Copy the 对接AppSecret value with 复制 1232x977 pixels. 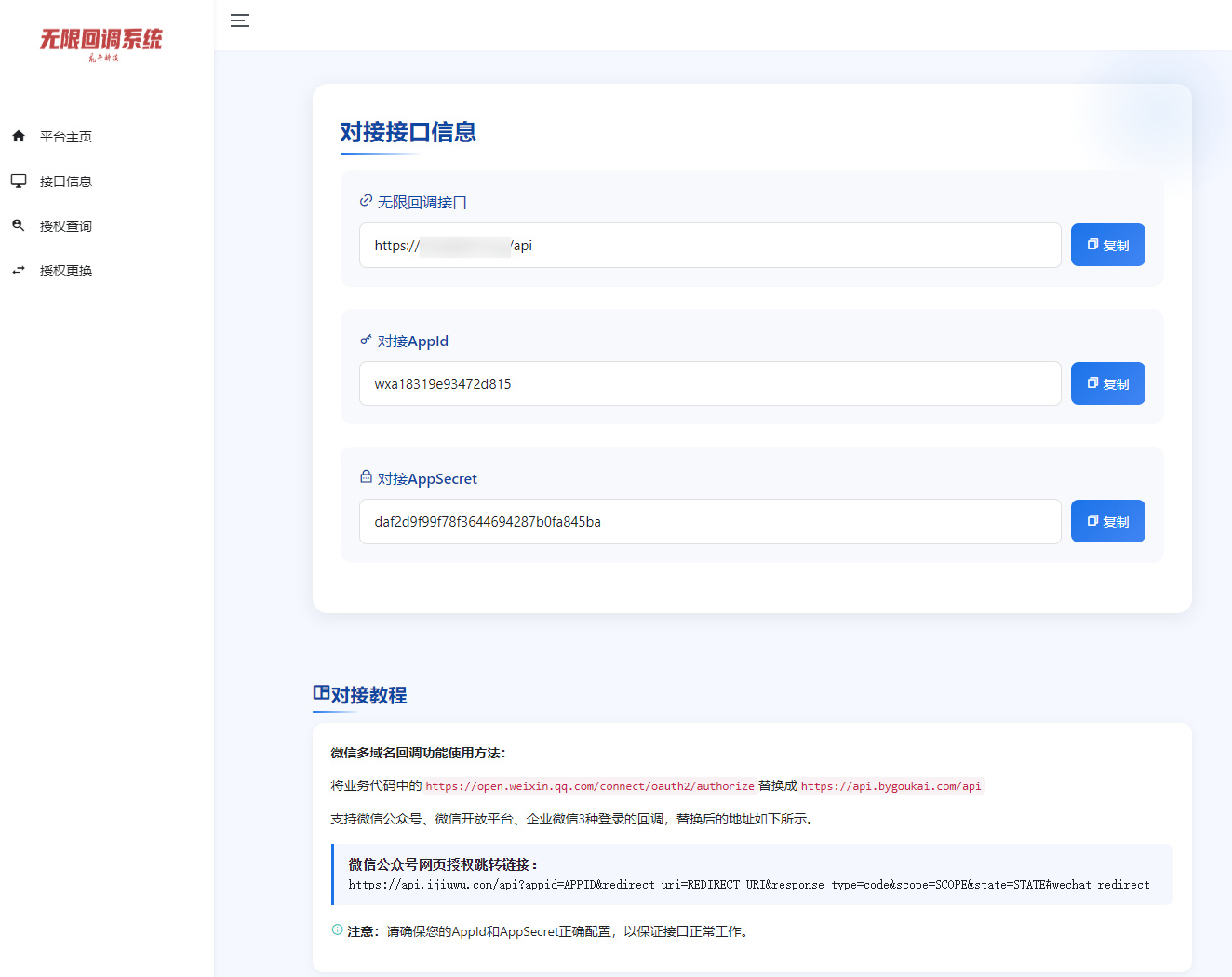point(1107,521)
